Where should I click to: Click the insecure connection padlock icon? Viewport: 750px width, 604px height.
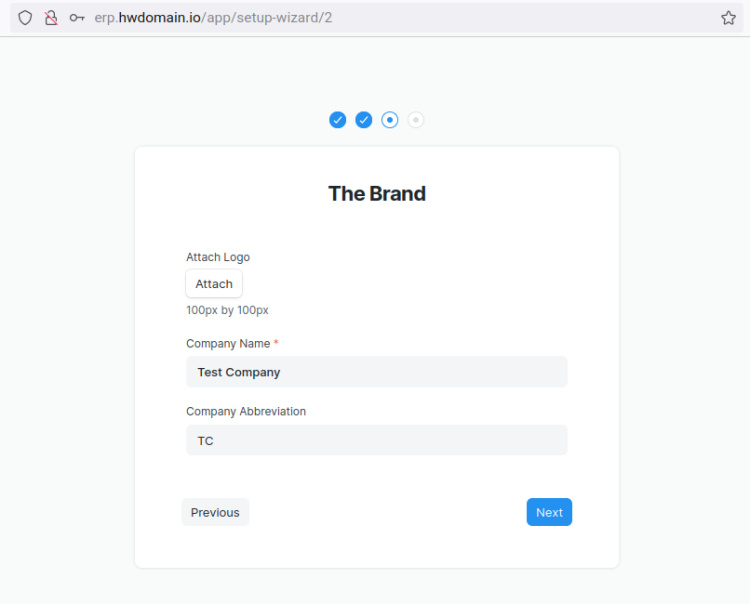pos(51,18)
